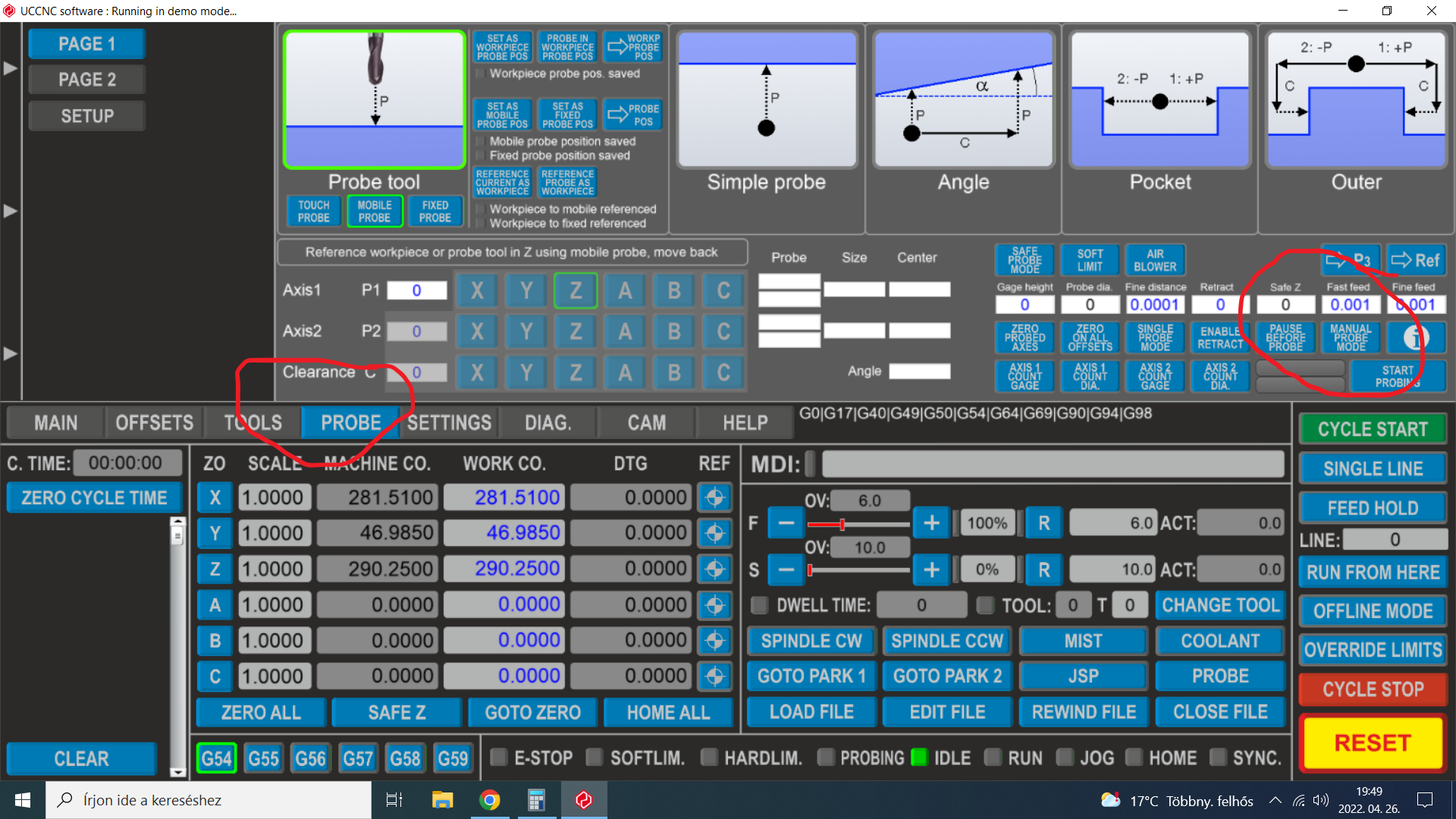
Task: Enable the Mobile Probe option
Action: tap(375, 212)
